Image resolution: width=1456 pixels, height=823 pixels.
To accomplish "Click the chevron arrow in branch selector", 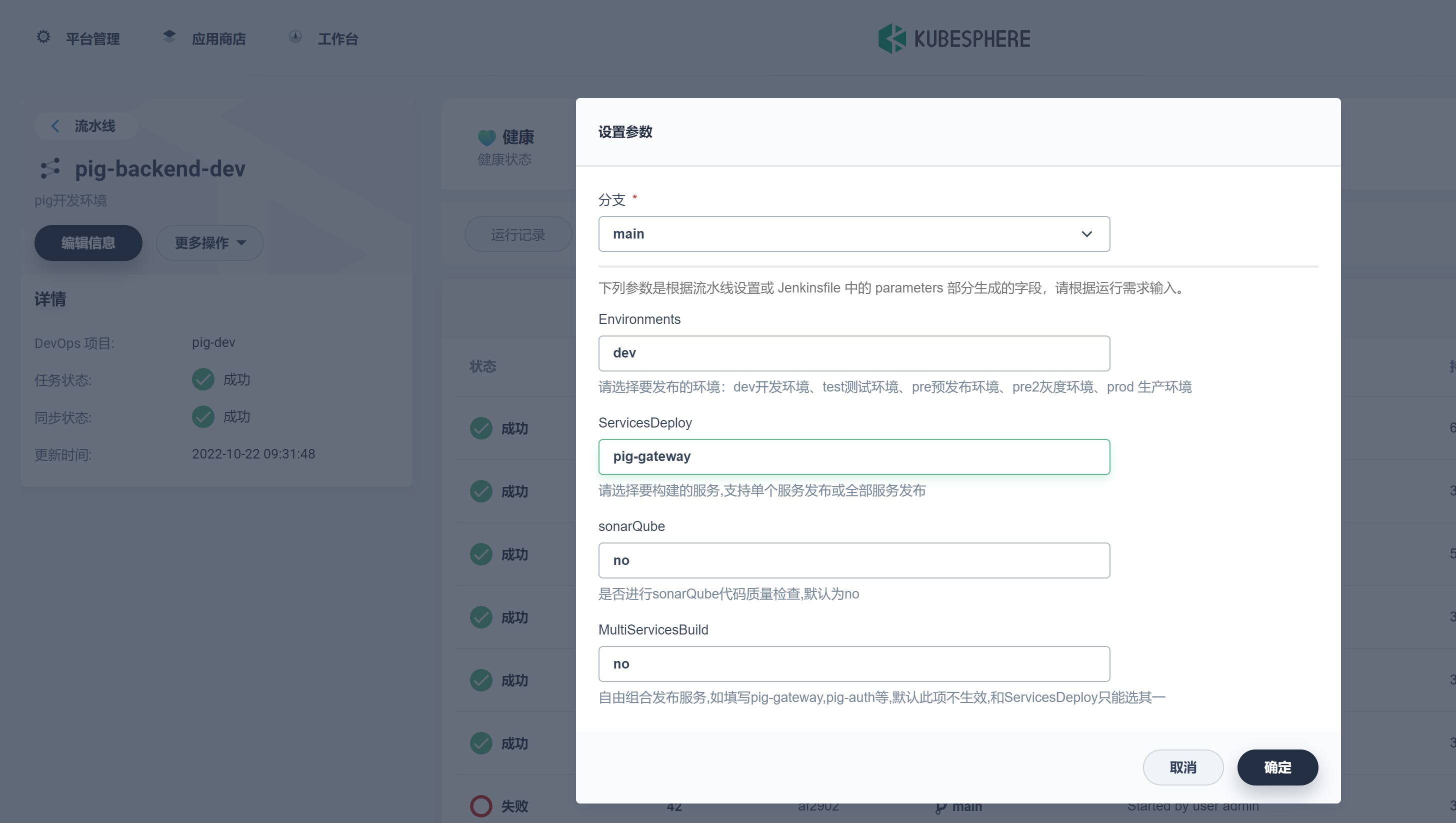I will pyautogui.click(x=1086, y=234).
